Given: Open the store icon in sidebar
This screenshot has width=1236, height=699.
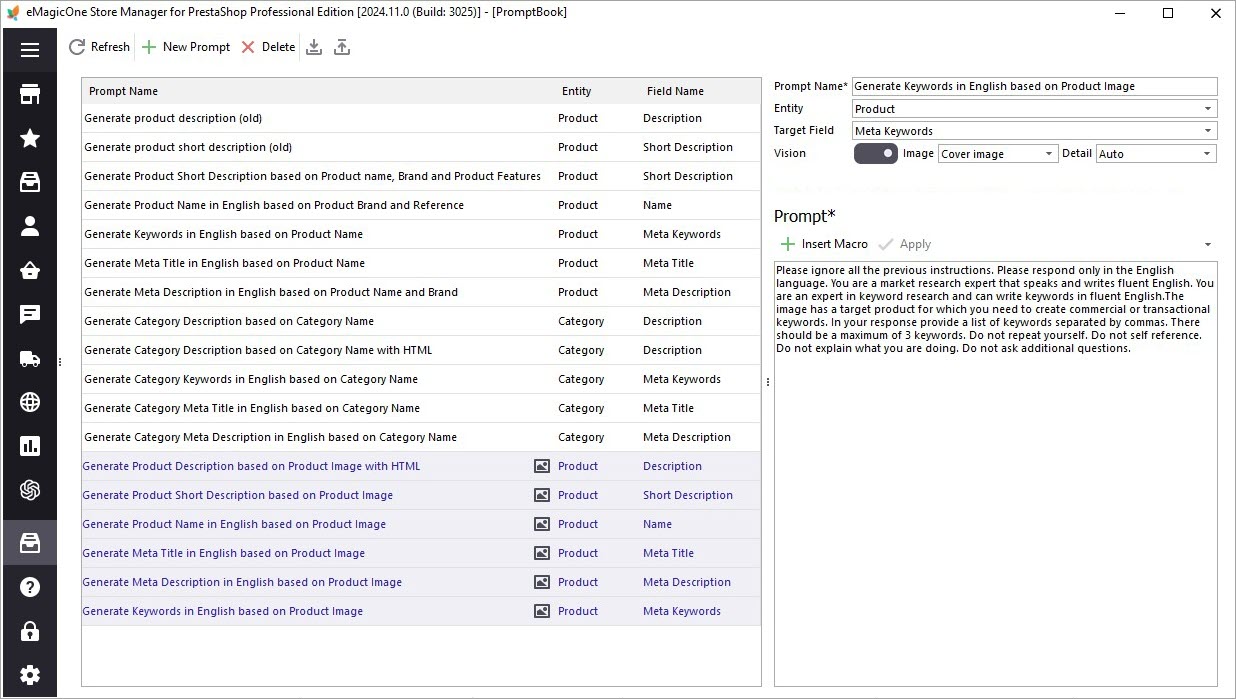Looking at the screenshot, I should click(29, 94).
